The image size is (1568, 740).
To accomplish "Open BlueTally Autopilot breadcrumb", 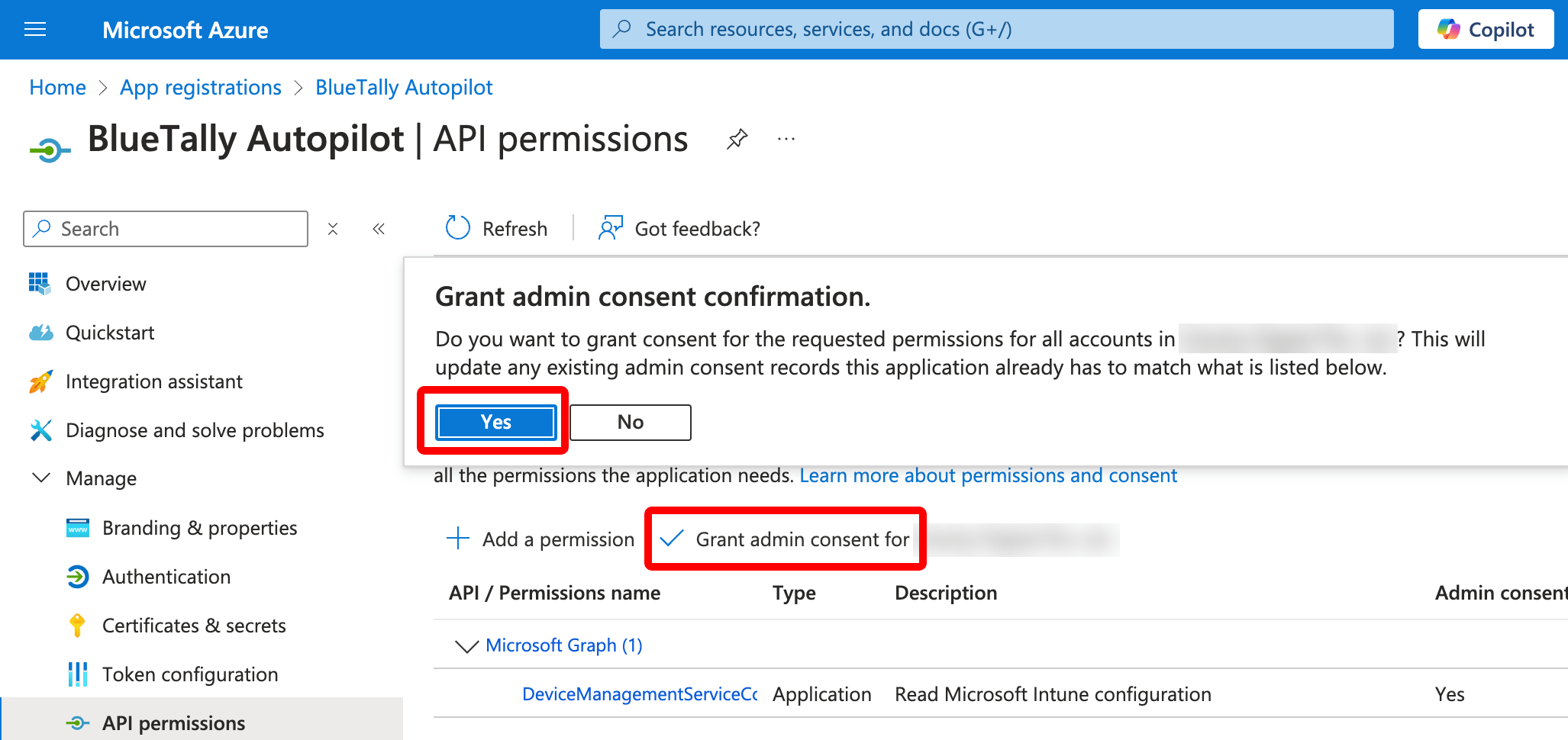I will [404, 88].
